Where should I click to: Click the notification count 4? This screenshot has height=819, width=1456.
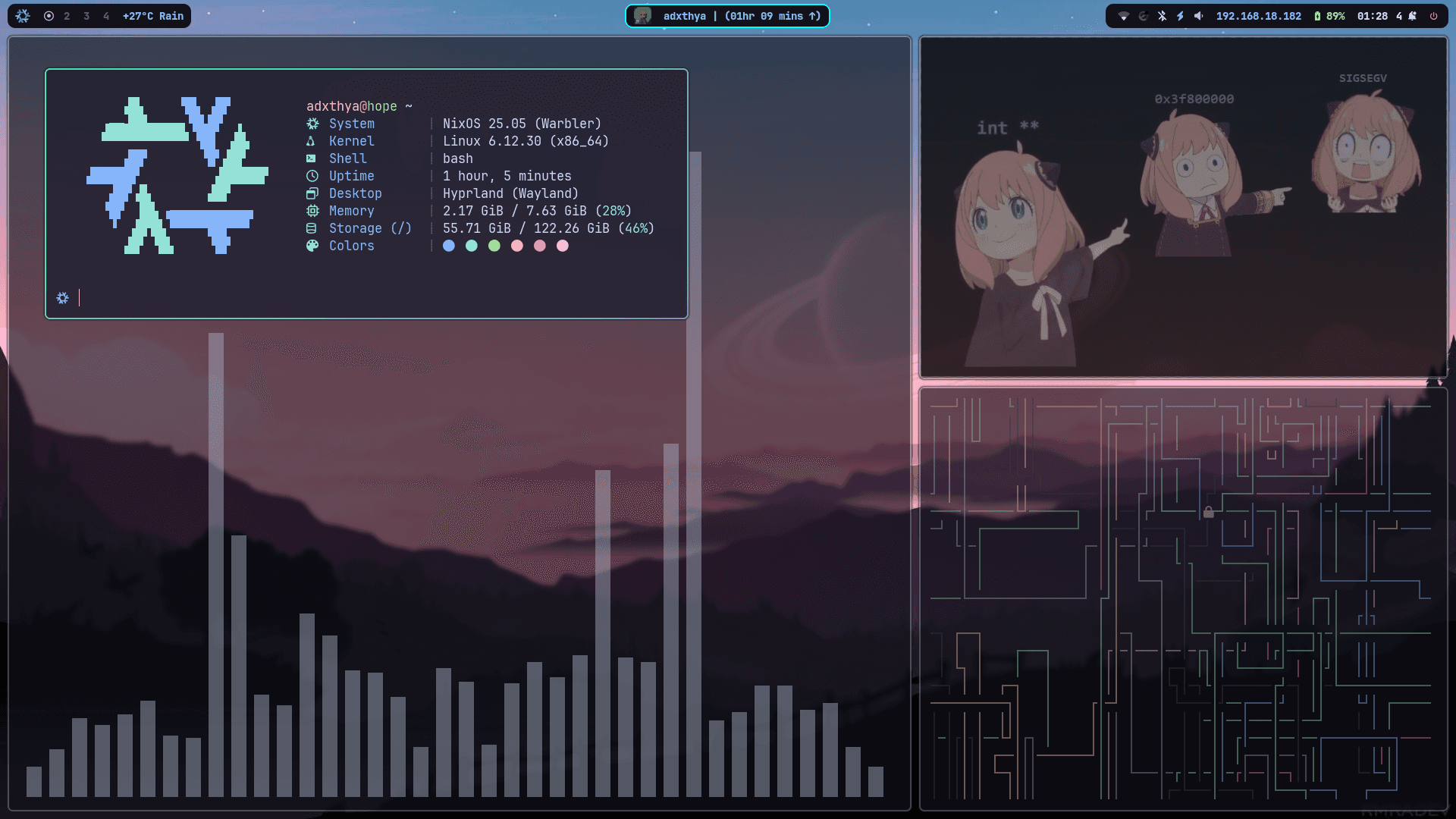[x=1399, y=16]
